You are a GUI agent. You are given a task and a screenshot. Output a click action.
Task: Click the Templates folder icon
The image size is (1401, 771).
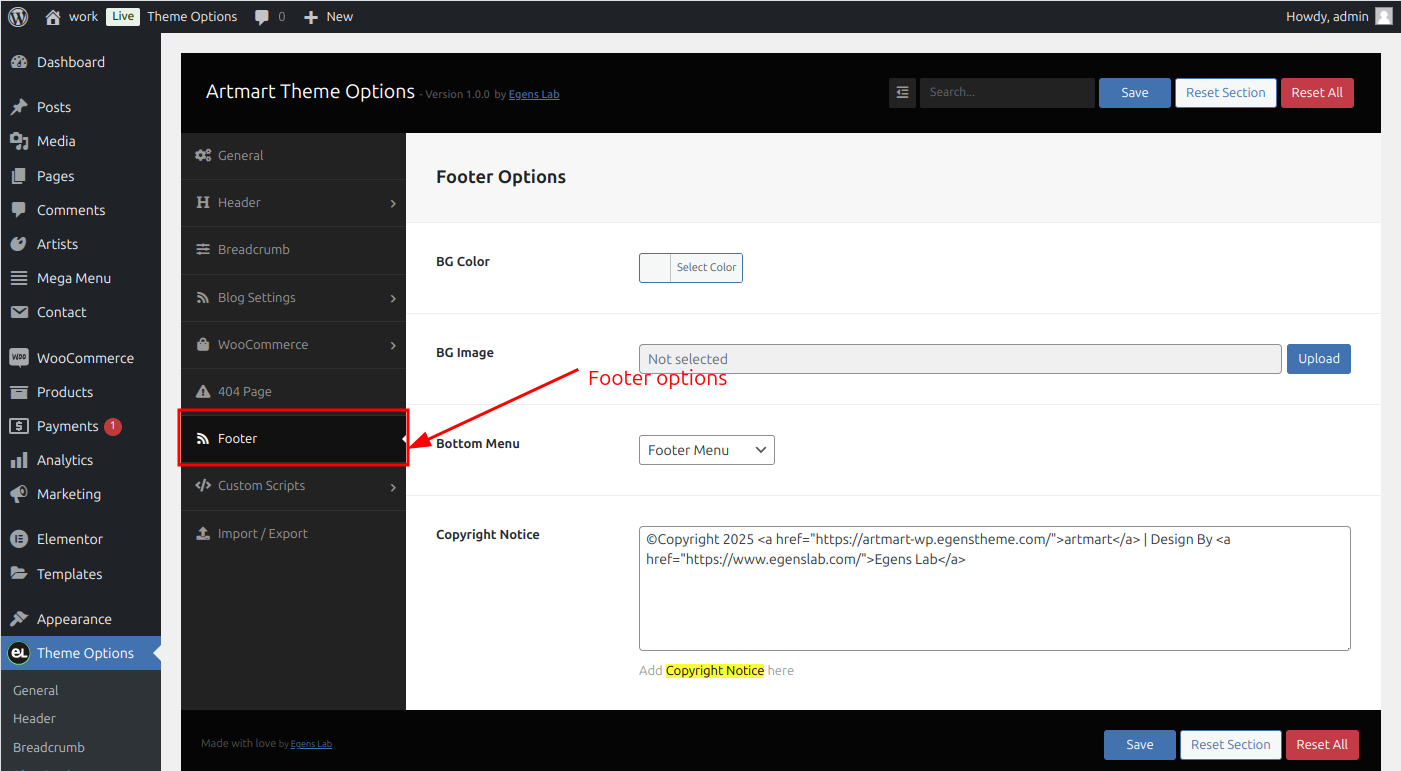click(19, 574)
